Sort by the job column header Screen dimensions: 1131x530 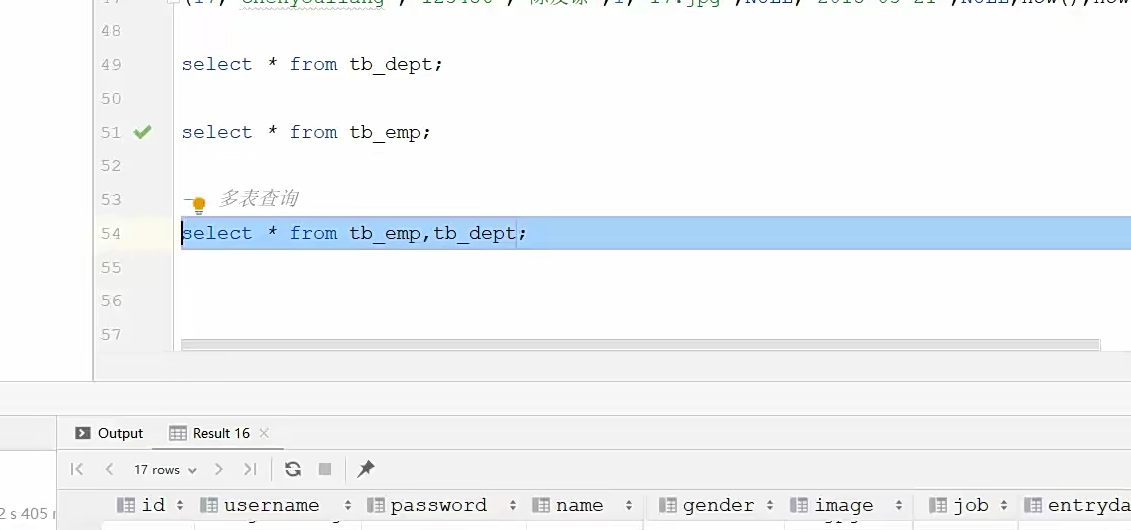point(969,505)
